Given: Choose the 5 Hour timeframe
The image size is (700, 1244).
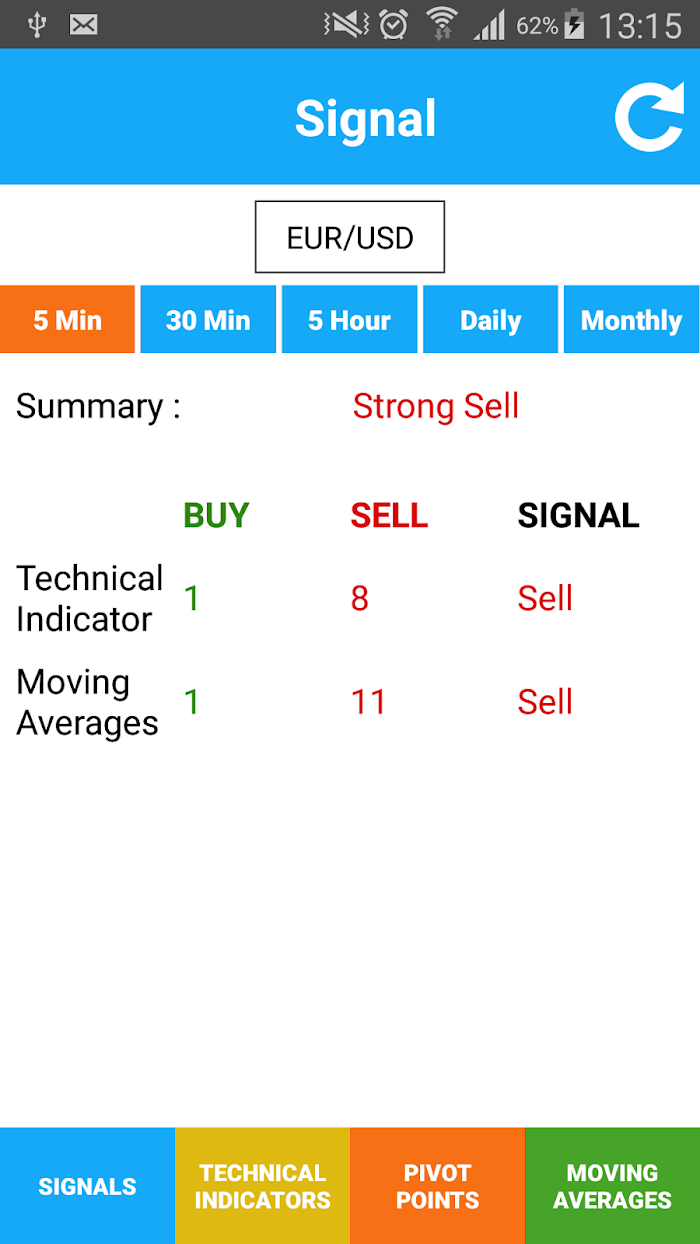Looking at the screenshot, I should point(349,320).
